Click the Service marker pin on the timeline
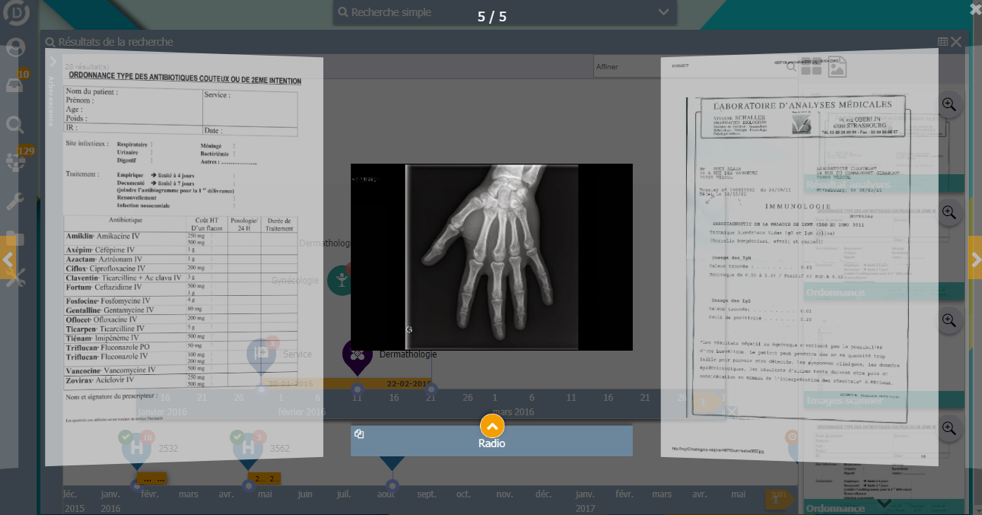This screenshot has width=982, height=515. (x=261, y=354)
